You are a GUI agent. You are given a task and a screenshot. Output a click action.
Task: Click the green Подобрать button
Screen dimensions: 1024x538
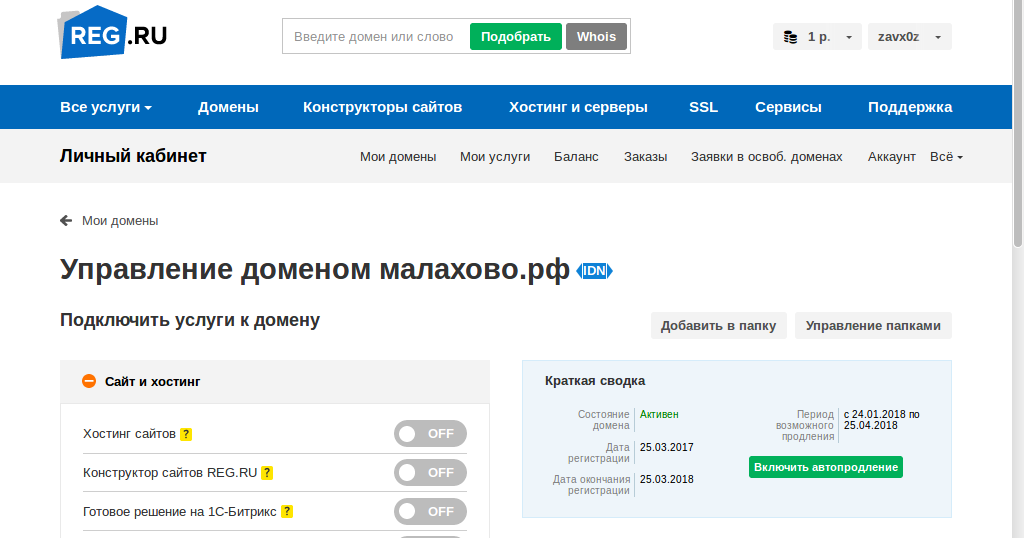[516, 37]
